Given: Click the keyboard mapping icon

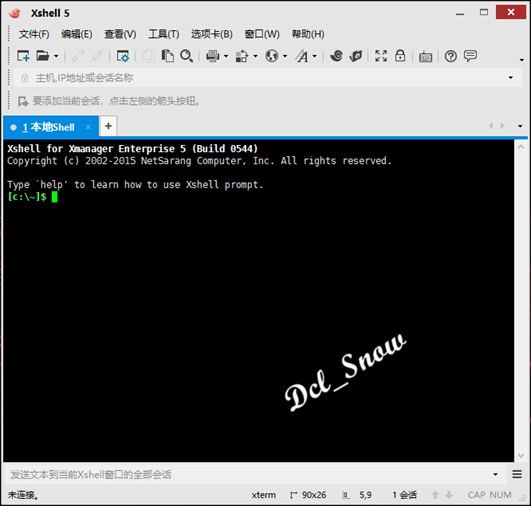Looking at the screenshot, I should 425,57.
